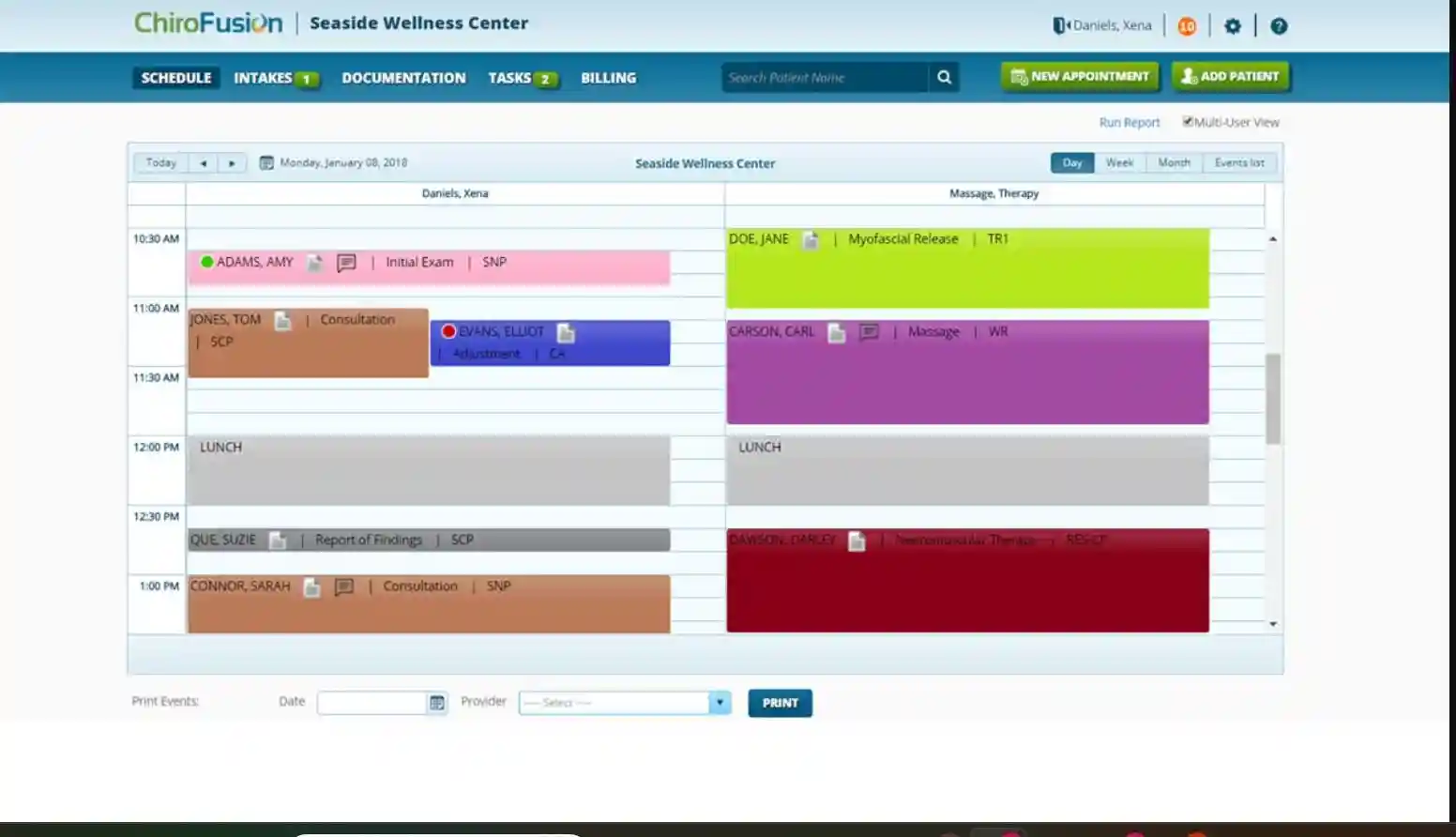Click the back arrow to view previous day
Screen dimensions: 1456x837
[x=203, y=161]
